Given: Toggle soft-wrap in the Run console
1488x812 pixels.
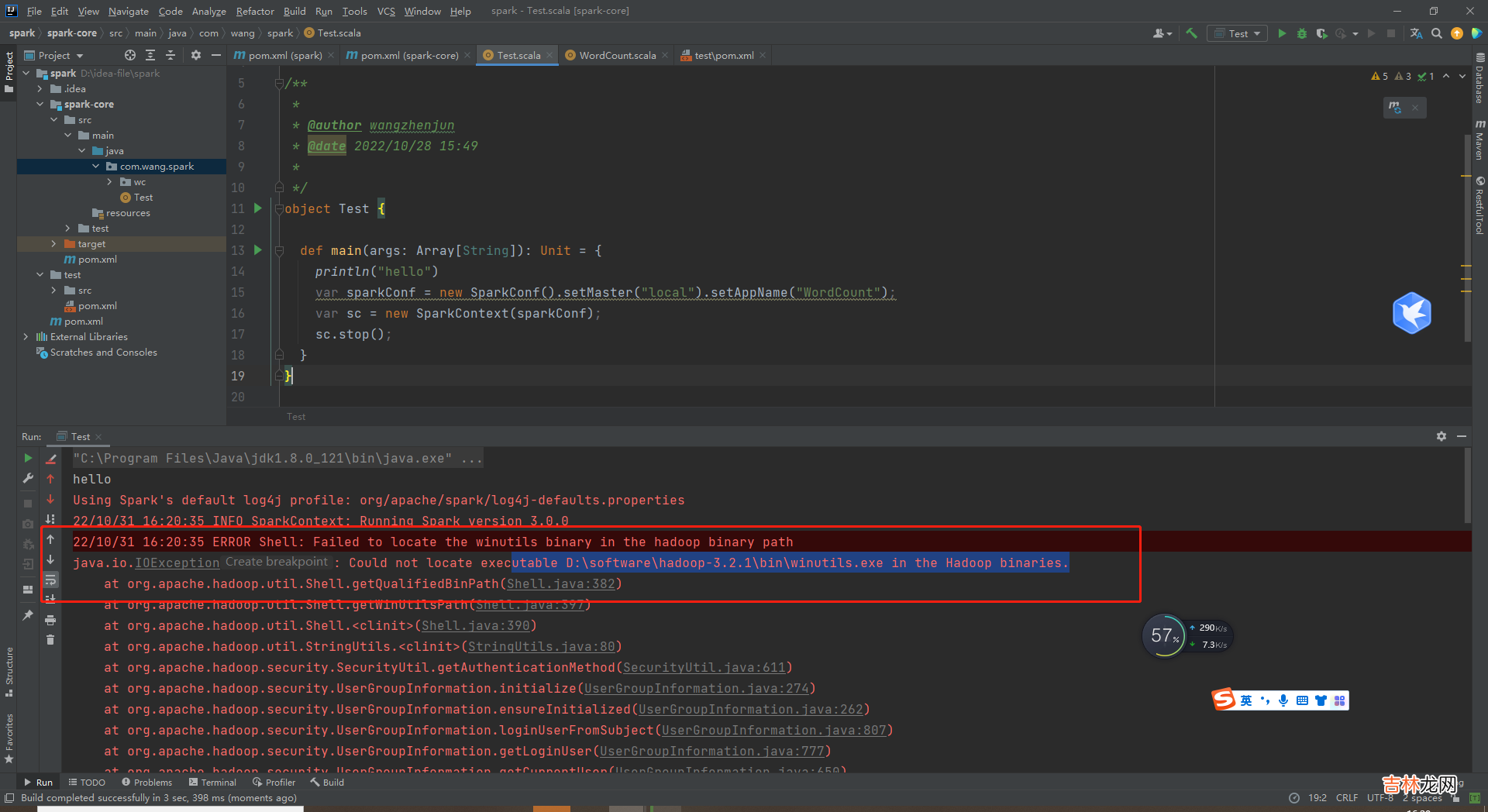Looking at the screenshot, I should point(50,580).
